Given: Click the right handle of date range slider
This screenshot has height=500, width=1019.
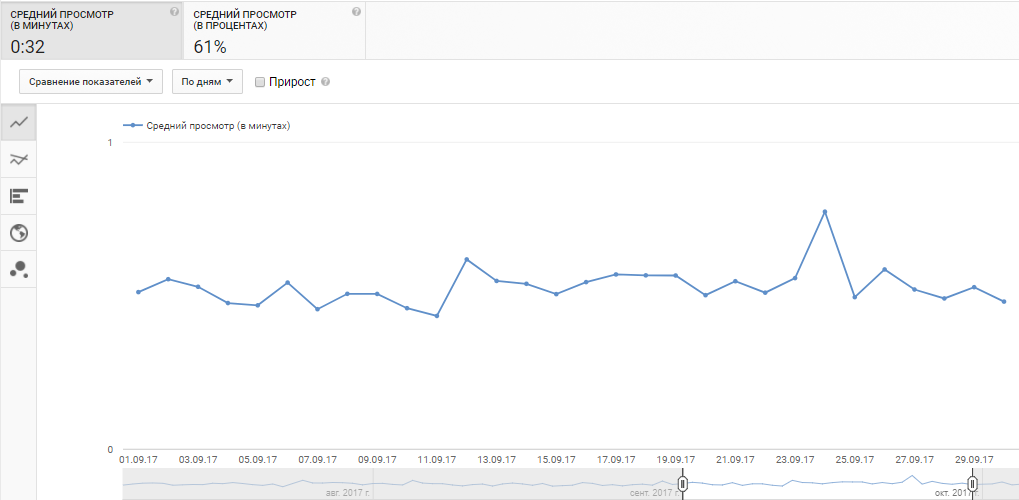Looking at the screenshot, I should pos(972,484).
